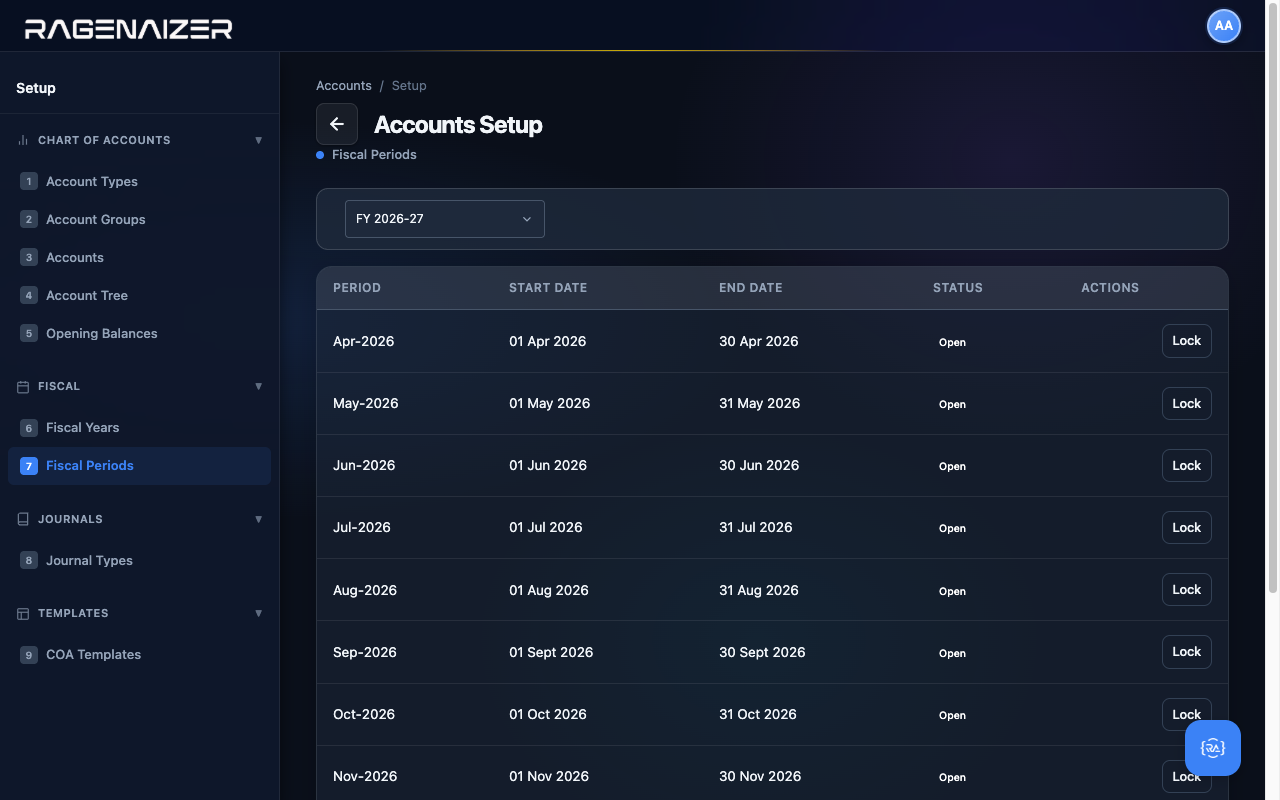Click the Accounts breadcrumb link
Viewport: 1280px width, 800px height.
[344, 86]
